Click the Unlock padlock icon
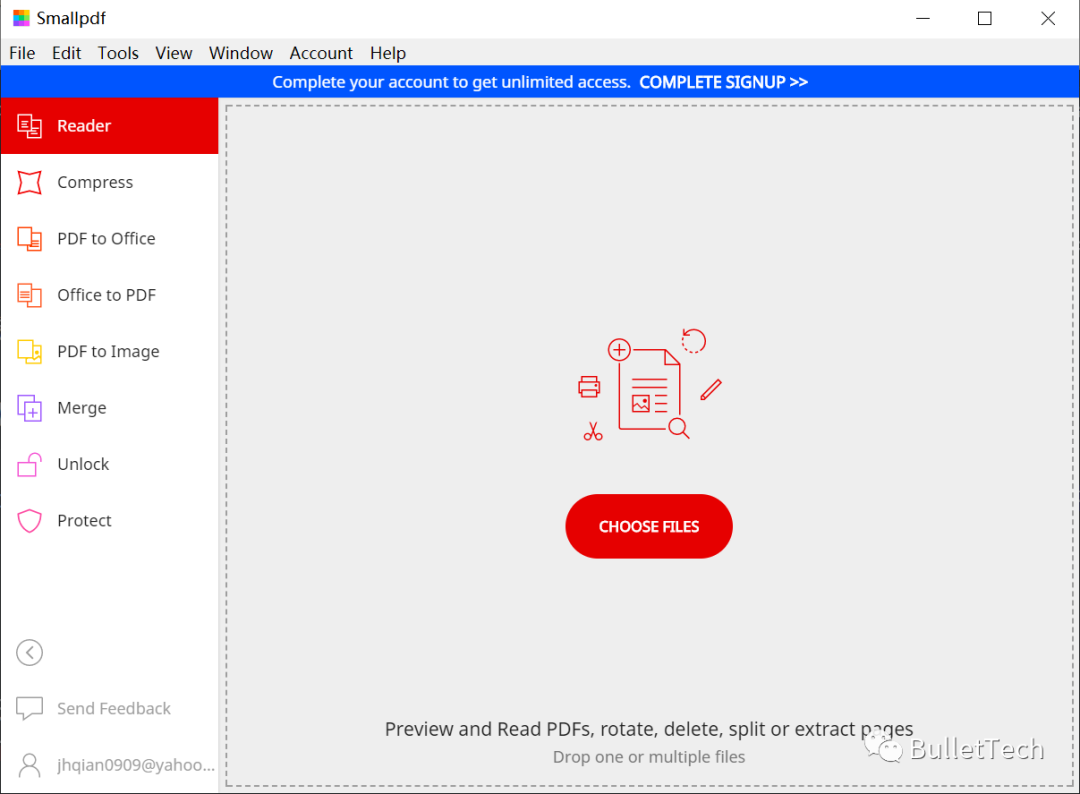Viewport: 1080px width, 794px height. 29,465
